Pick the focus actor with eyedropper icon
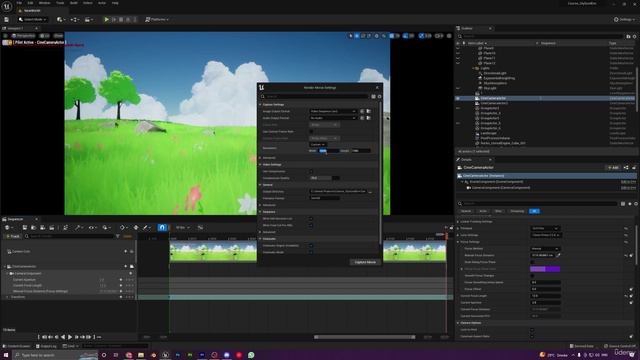 (x=558, y=255)
